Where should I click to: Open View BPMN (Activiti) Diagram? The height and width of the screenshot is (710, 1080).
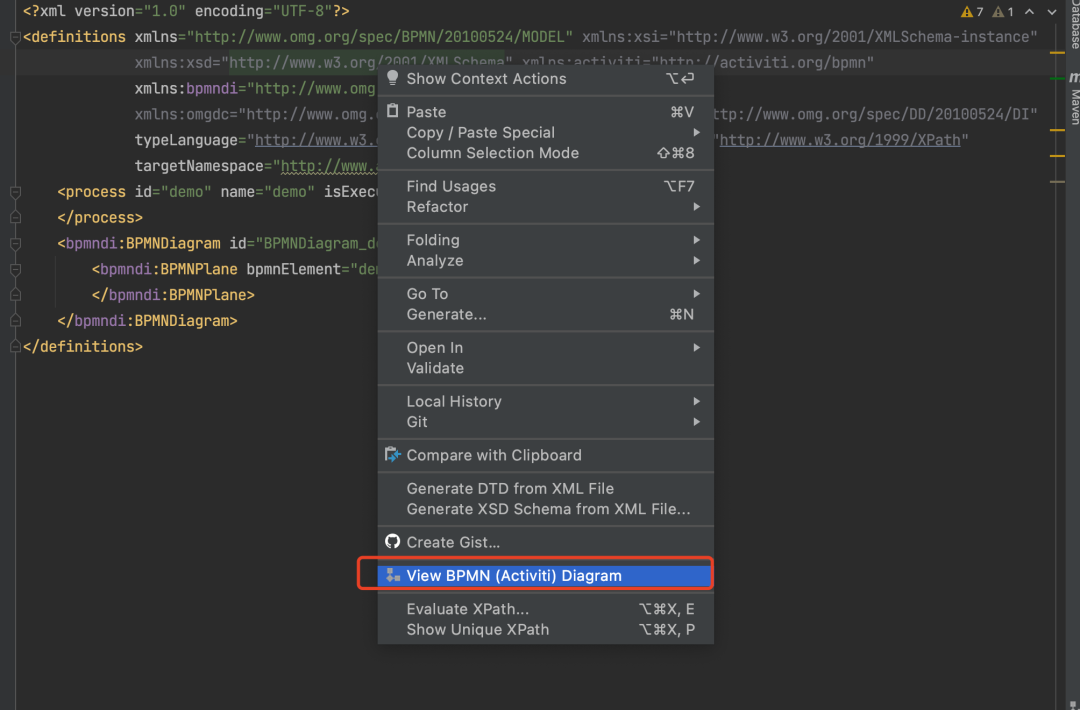click(x=546, y=575)
